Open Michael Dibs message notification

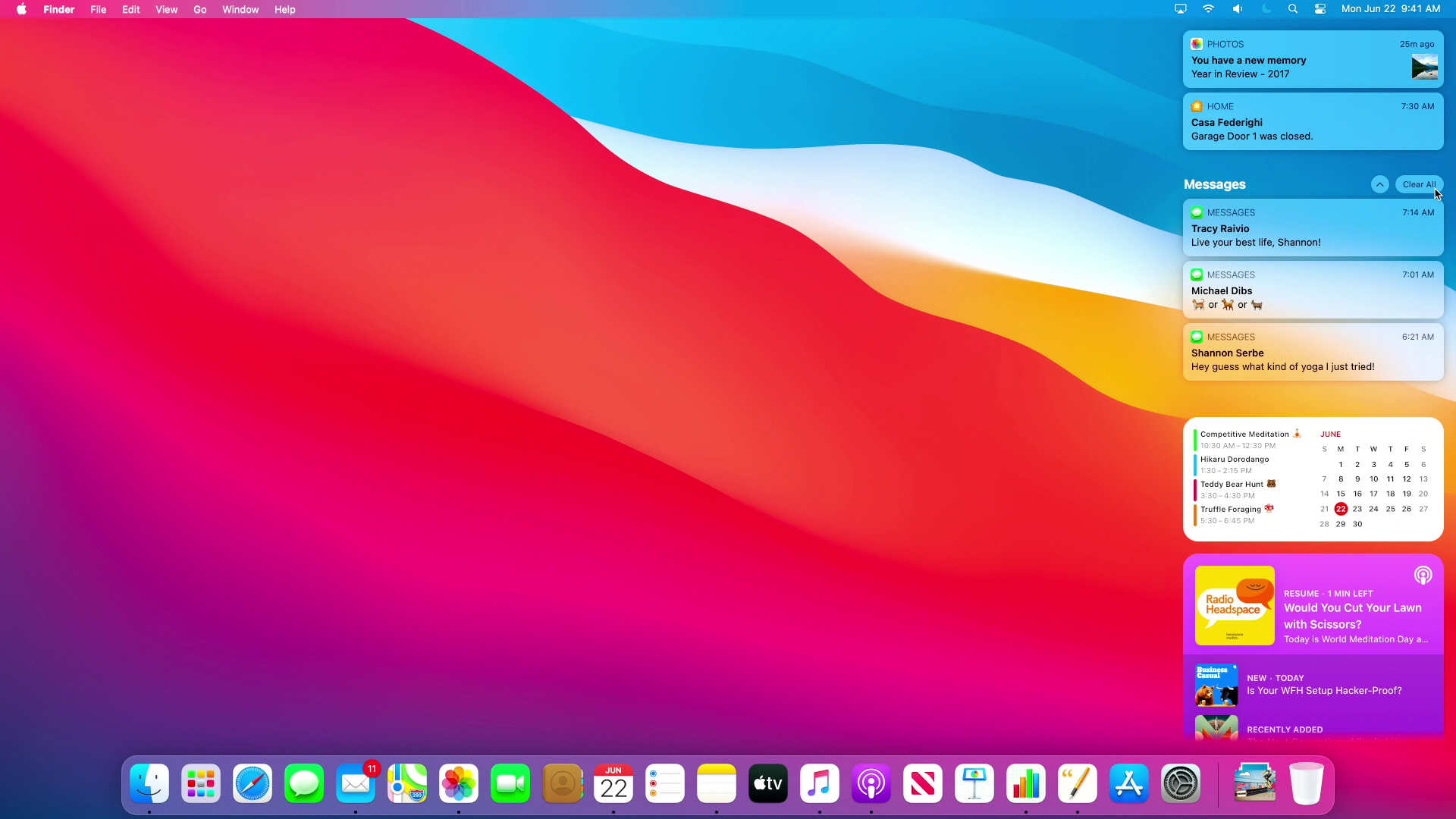coord(1313,290)
